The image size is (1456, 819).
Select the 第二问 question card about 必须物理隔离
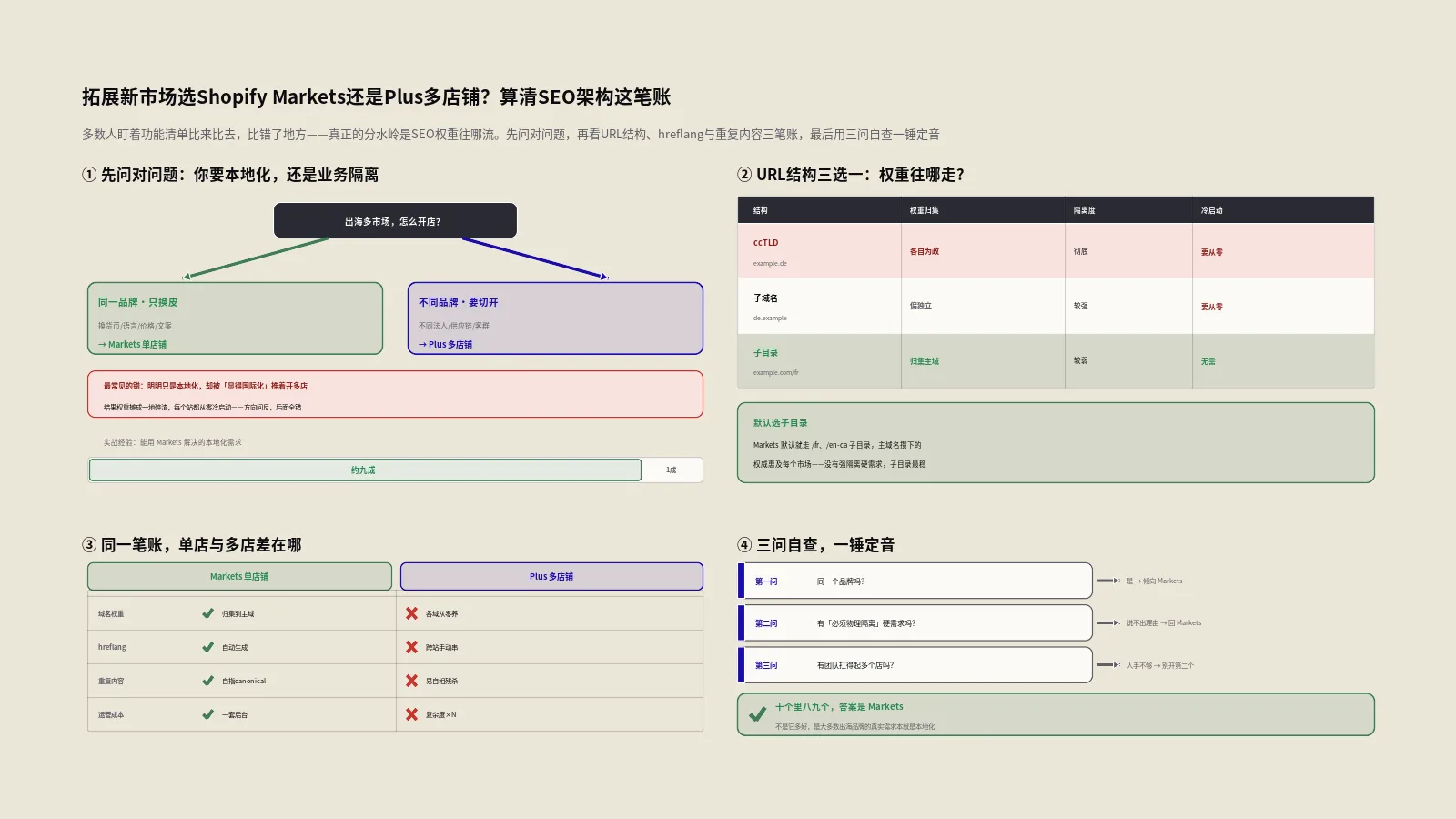(x=915, y=623)
